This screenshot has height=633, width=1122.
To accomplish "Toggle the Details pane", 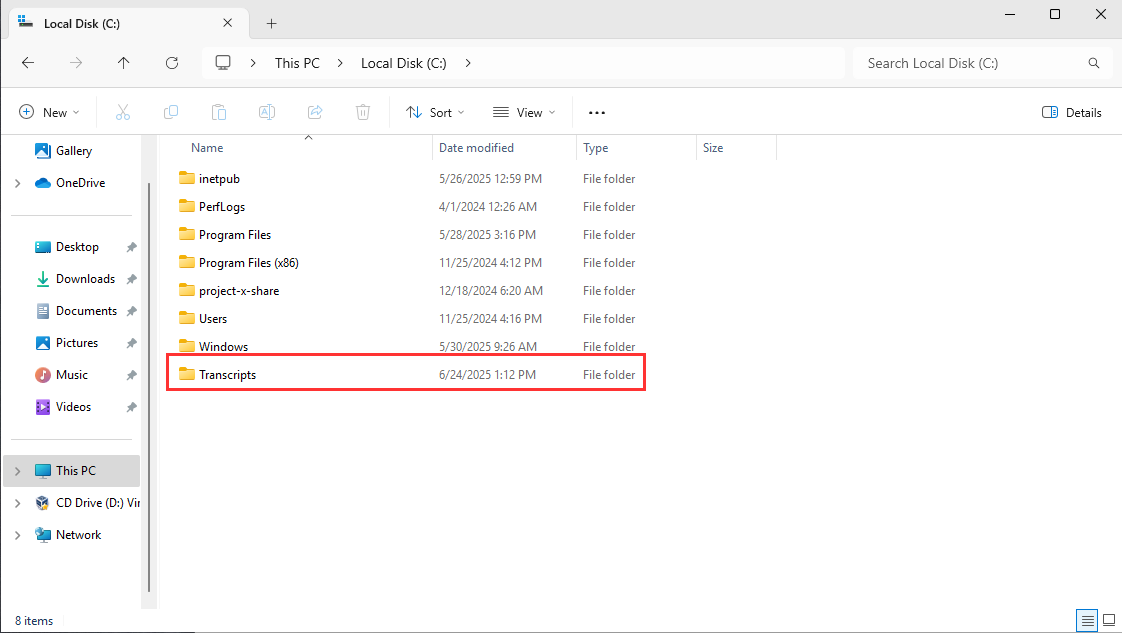I will click(x=1072, y=113).
